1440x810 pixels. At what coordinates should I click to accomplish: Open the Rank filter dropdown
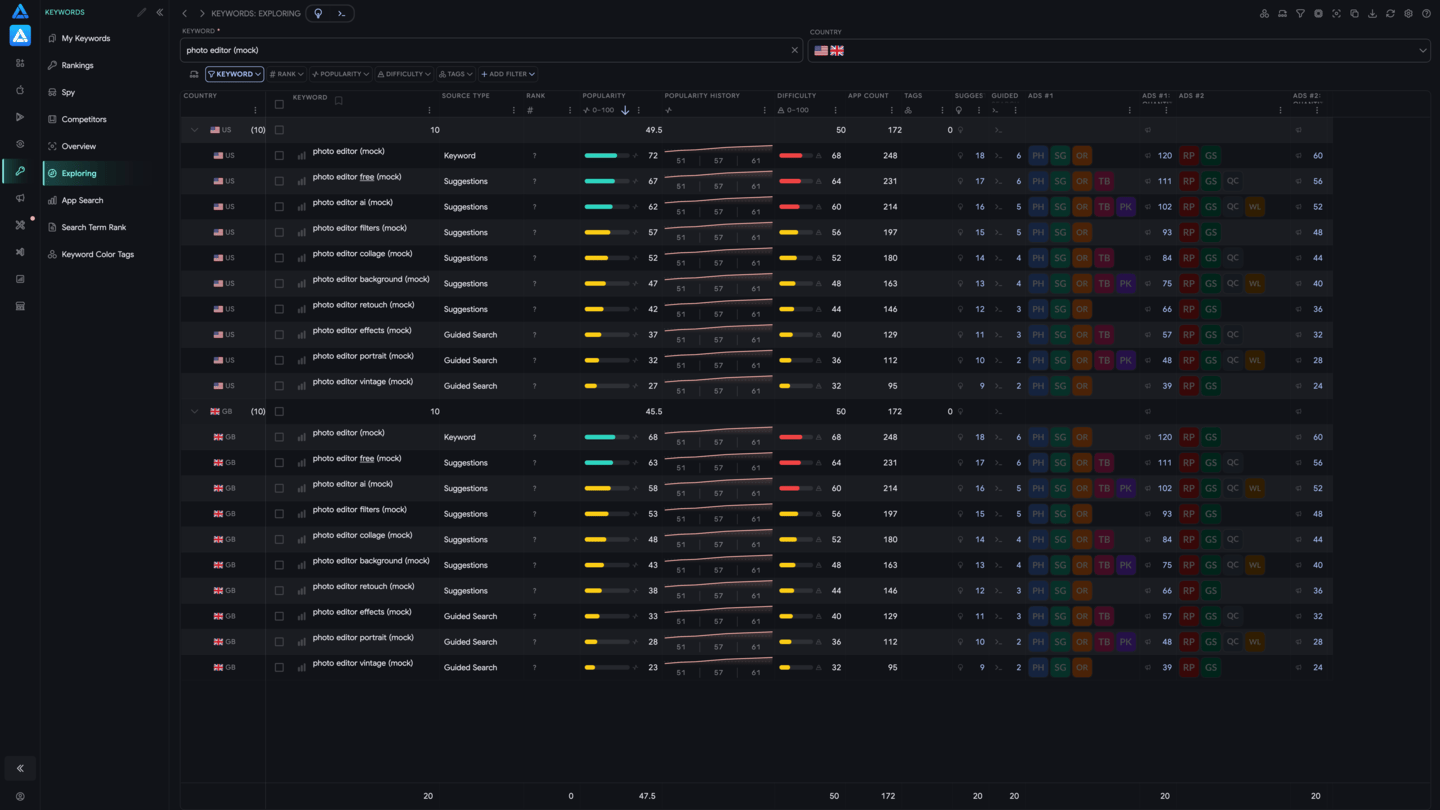tap(286, 74)
